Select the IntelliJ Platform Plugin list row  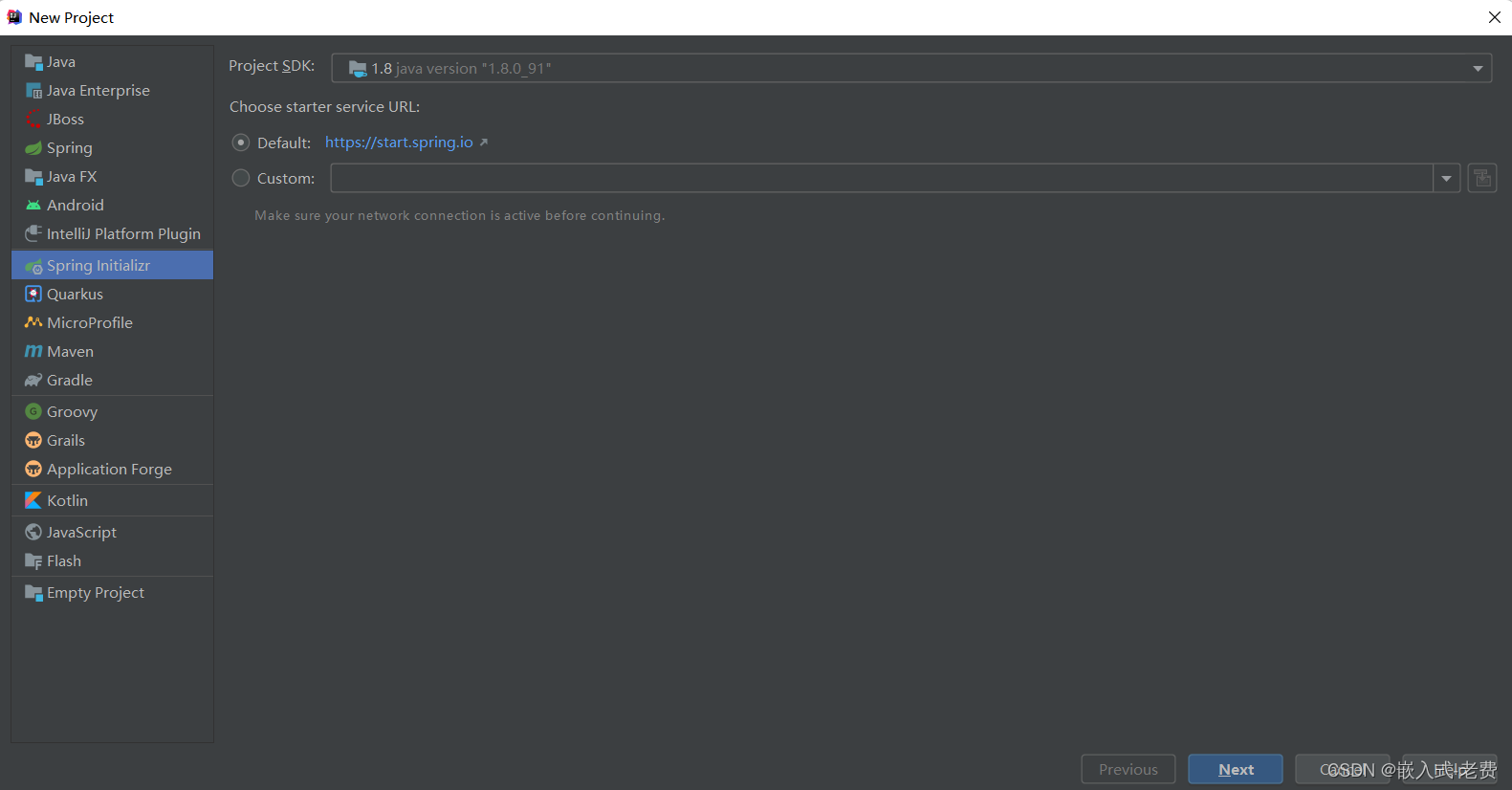click(112, 234)
